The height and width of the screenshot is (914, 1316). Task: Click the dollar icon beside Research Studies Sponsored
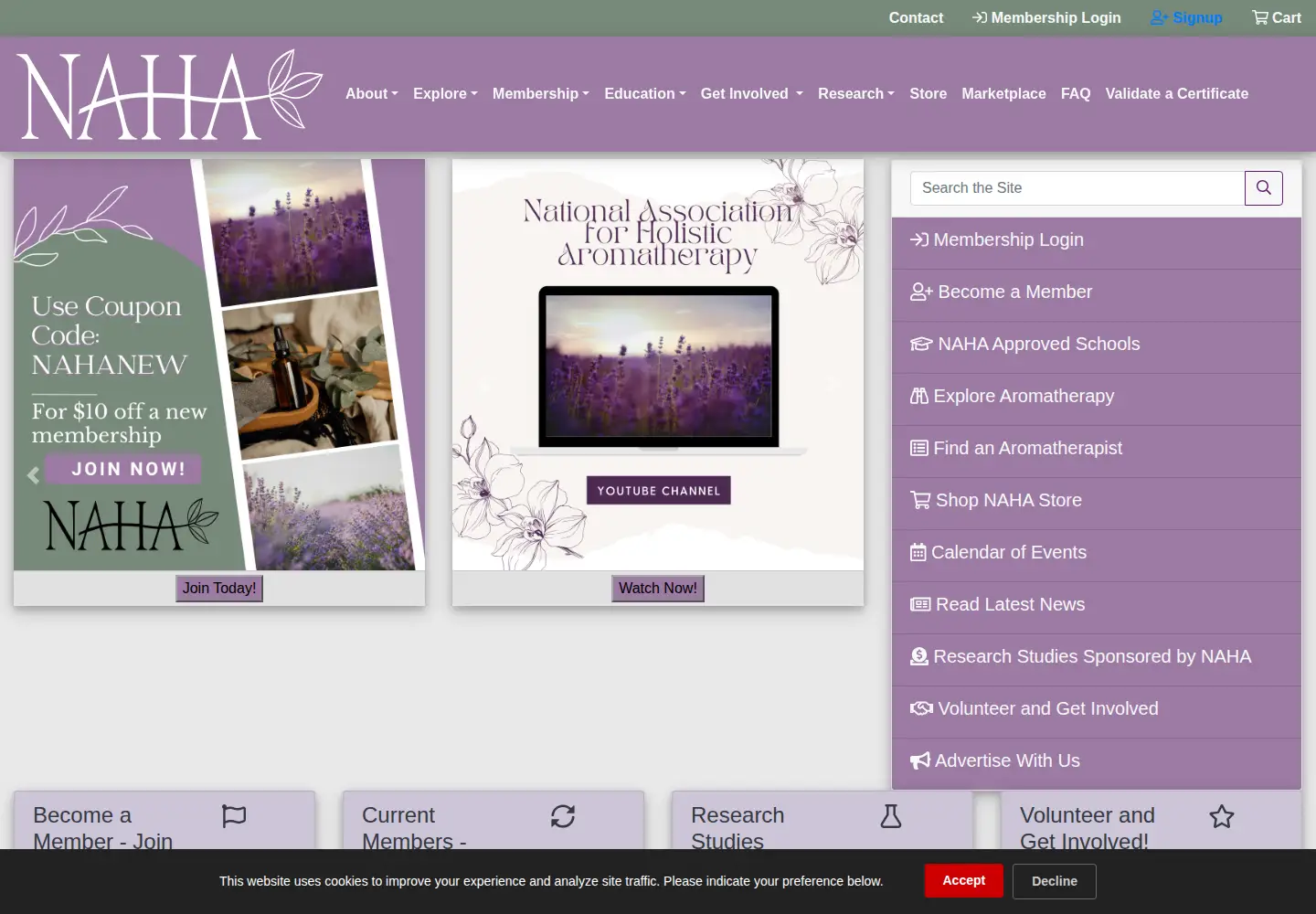919,657
